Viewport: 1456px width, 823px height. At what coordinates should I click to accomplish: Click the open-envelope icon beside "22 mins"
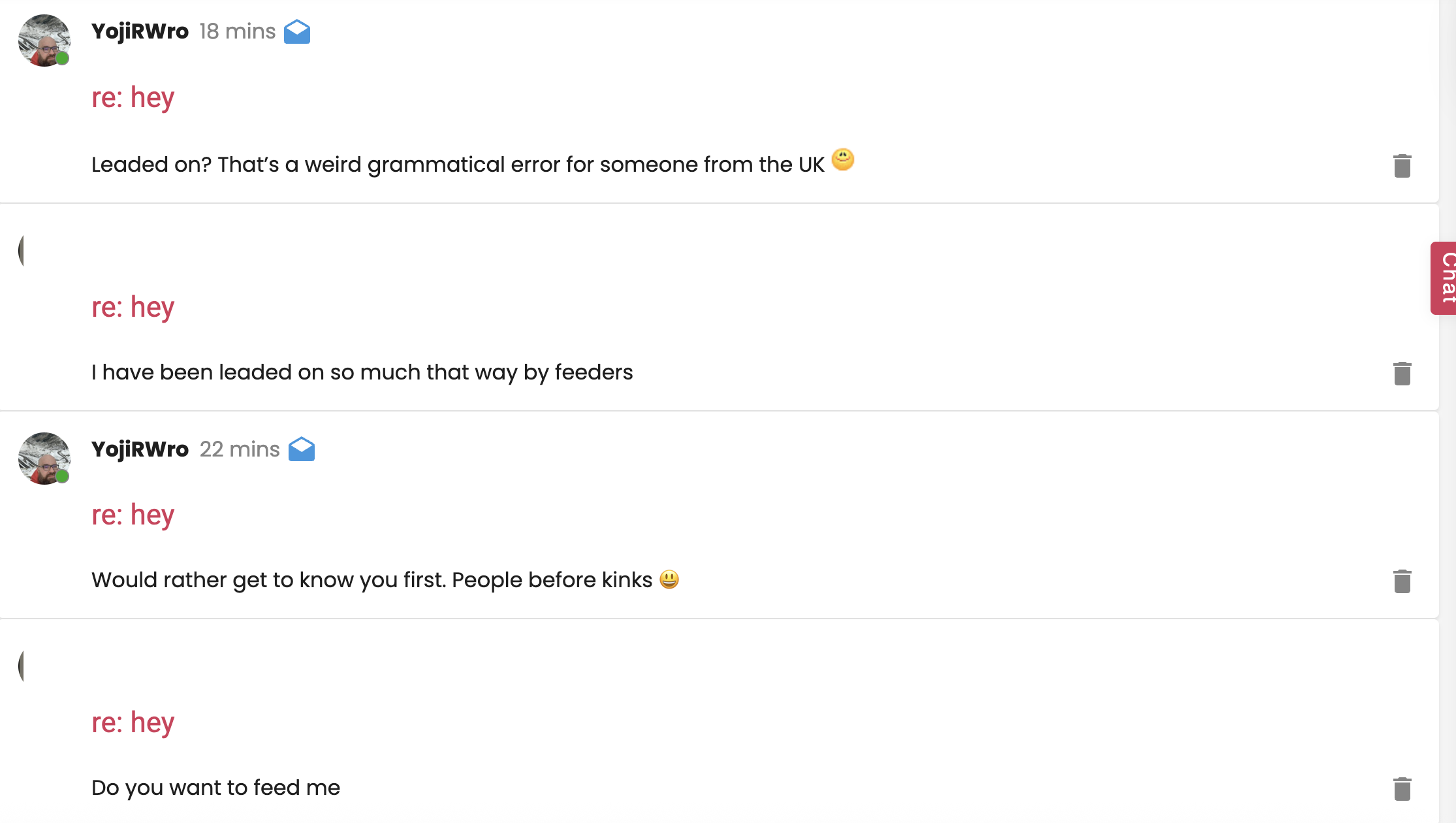[x=302, y=449]
